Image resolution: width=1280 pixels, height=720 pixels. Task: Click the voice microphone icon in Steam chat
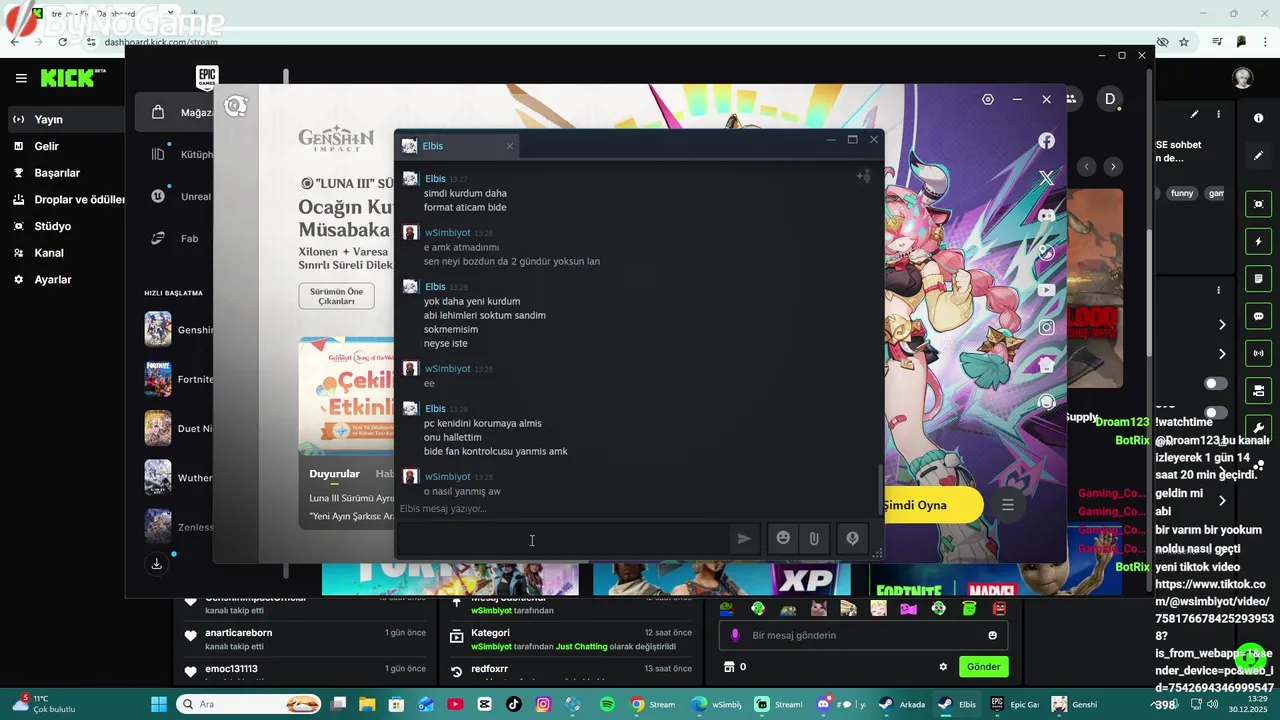coord(852,538)
